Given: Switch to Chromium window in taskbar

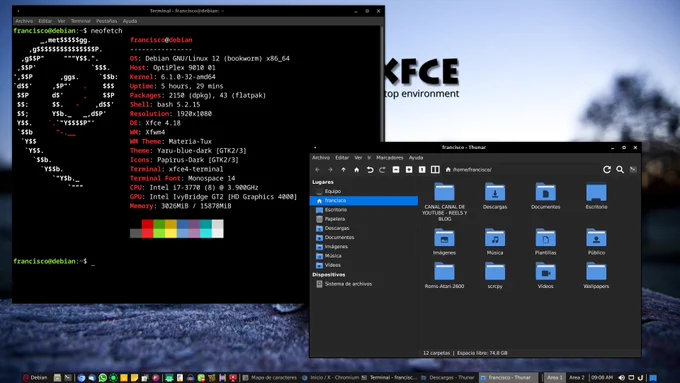Looking at the screenshot, I should pyautogui.click(x=330, y=378).
